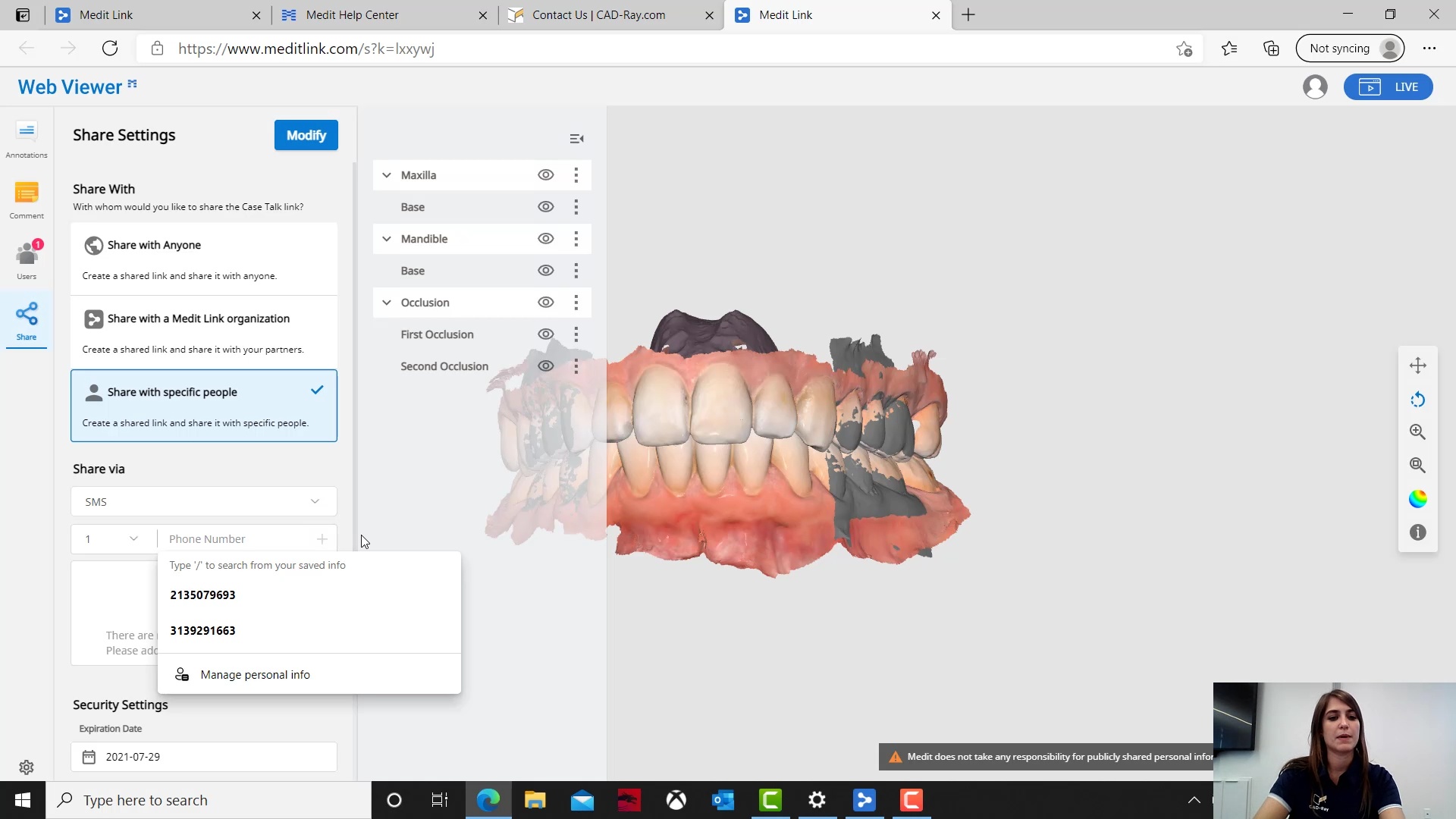The height and width of the screenshot is (819, 1456).
Task: Show hidden system tray icons
Action: click(x=1194, y=800)
